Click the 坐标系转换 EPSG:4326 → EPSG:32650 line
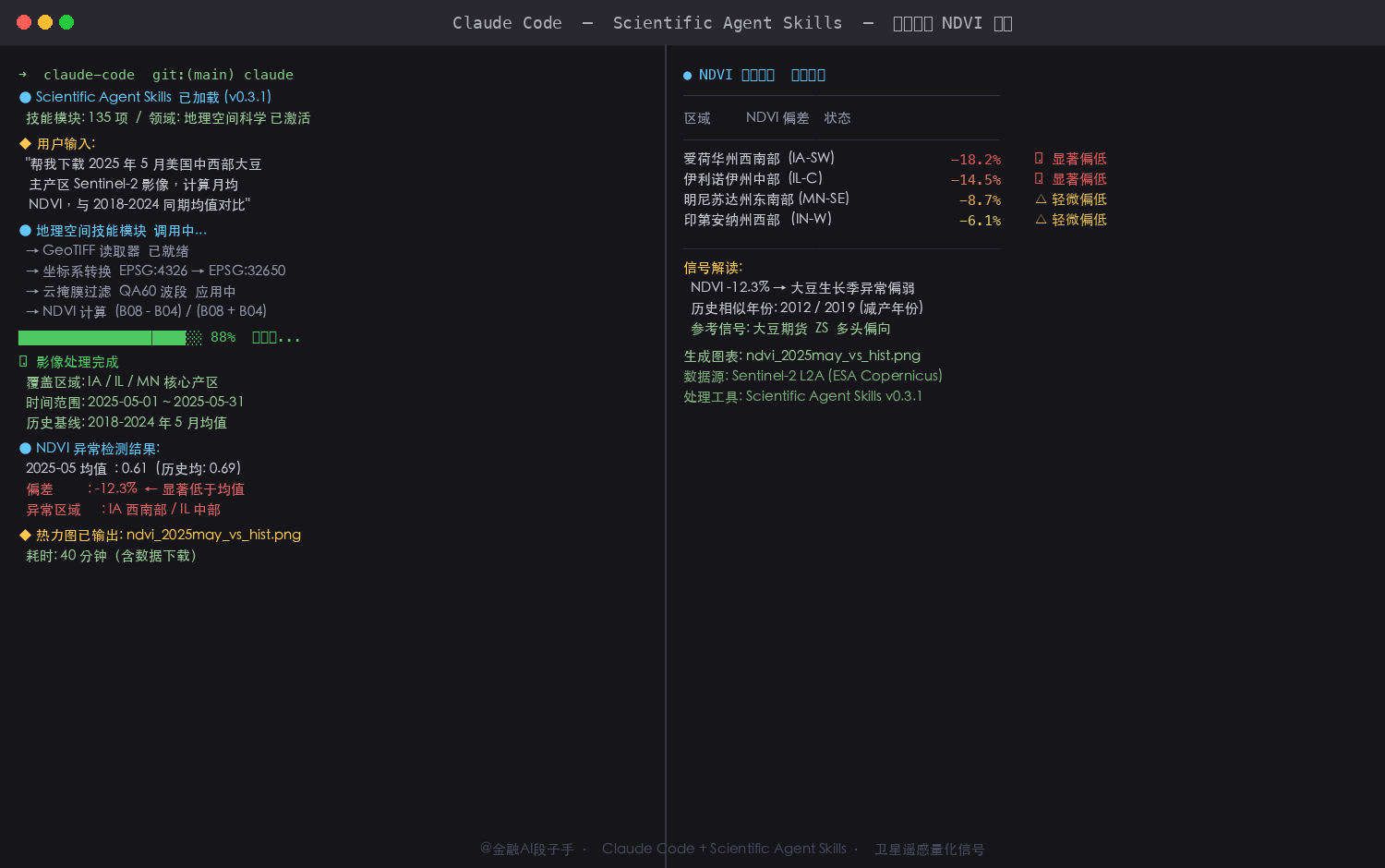 tap(156, 271)
